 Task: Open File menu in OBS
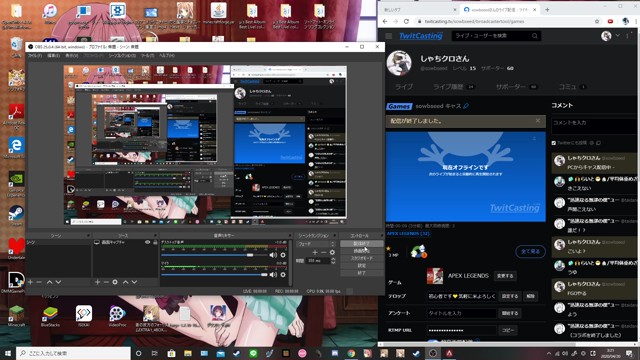click(x=35, y=56)
